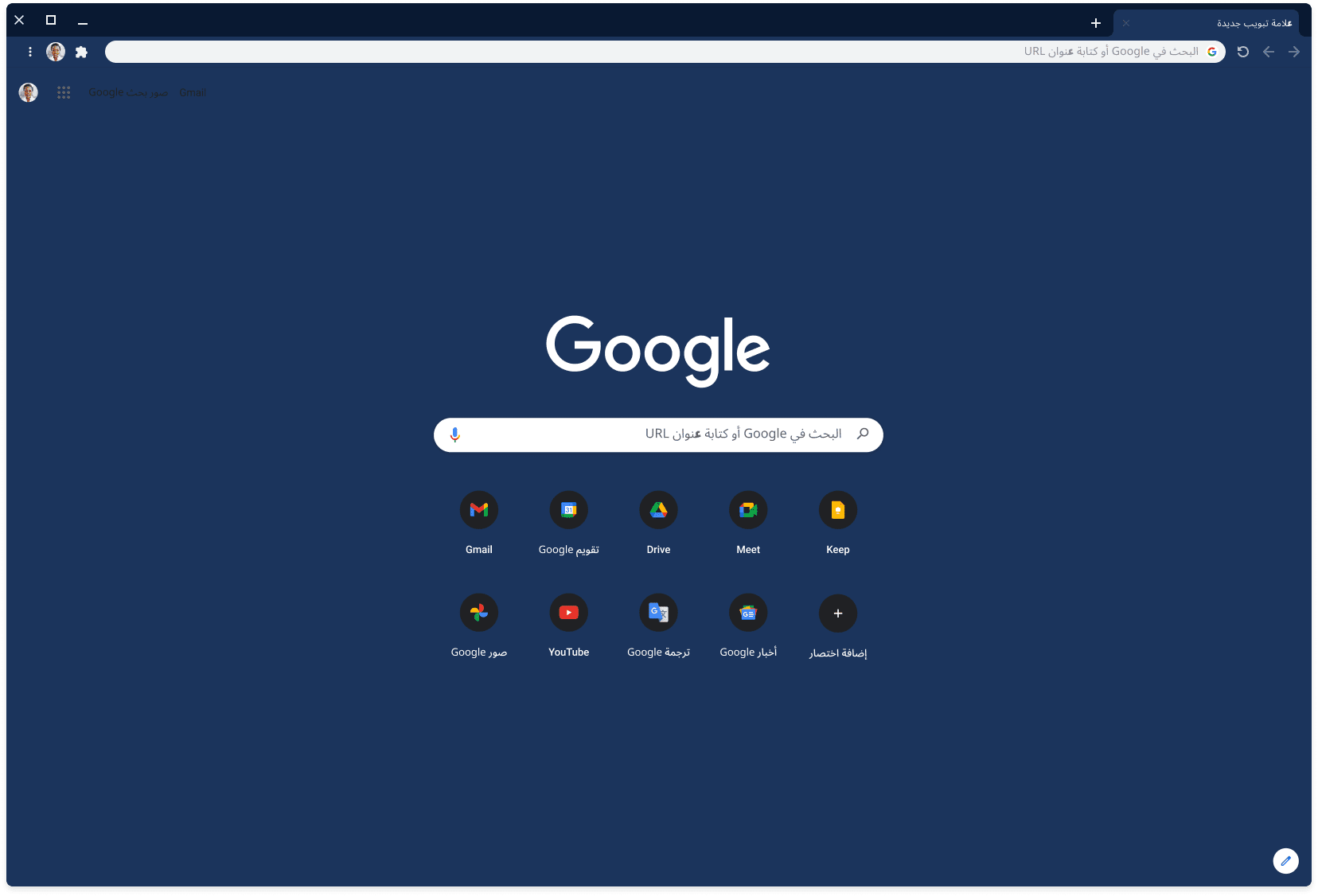Open a new tab with plus button
Viewport: 1318px width, 896px height.
(1096, 23)
